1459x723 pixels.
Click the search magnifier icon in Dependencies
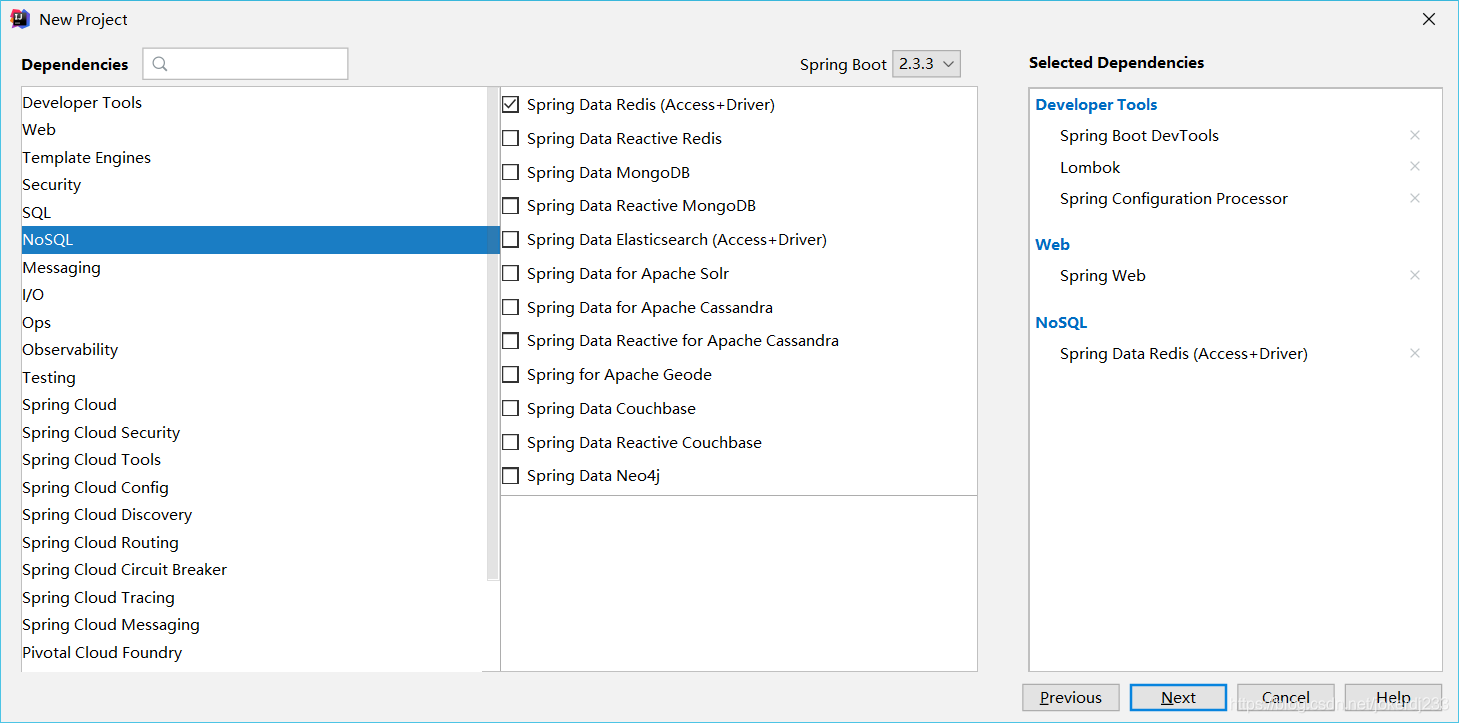(160, 64)
